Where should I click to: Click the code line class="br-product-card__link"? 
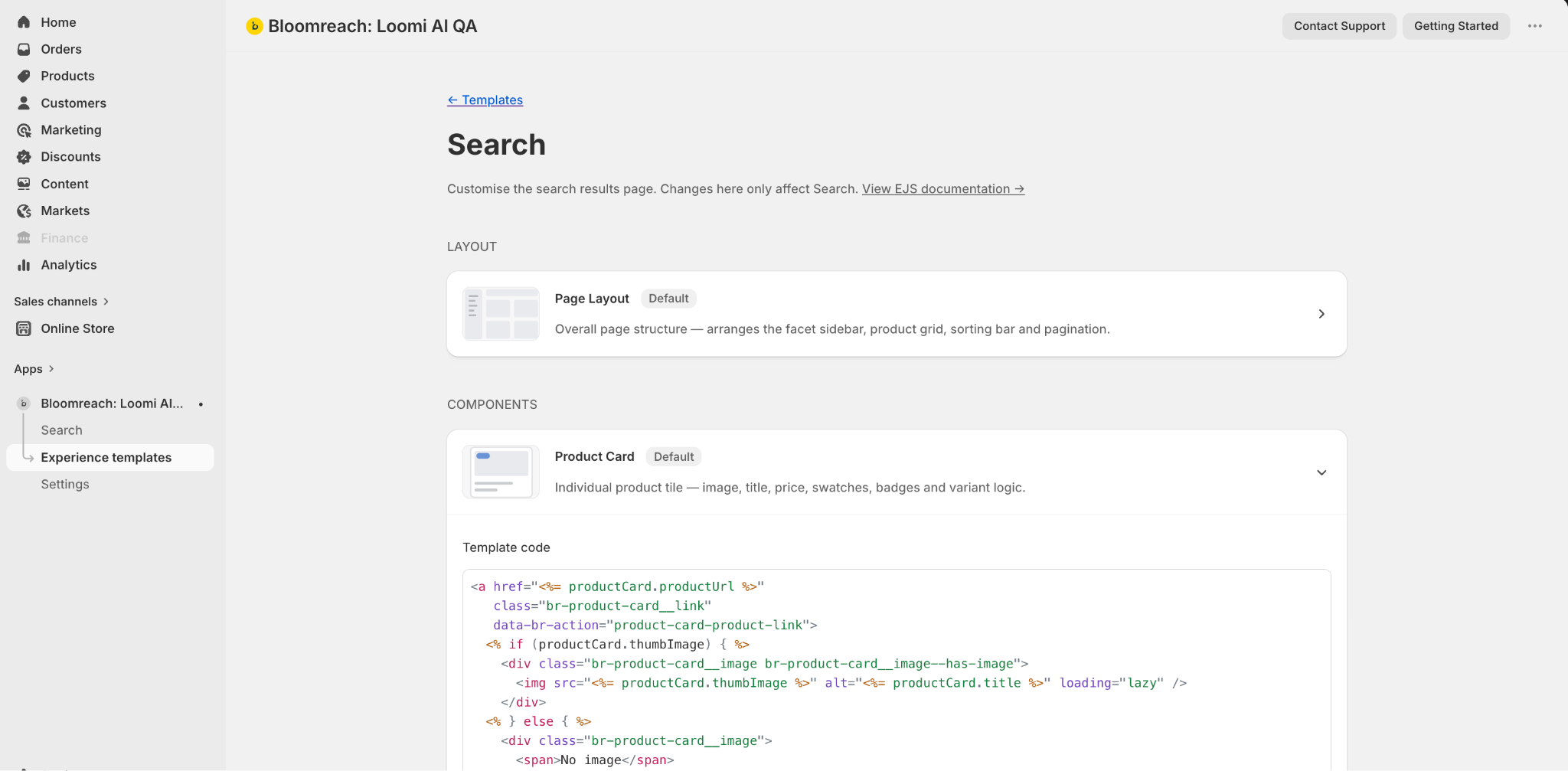(602, 606)
